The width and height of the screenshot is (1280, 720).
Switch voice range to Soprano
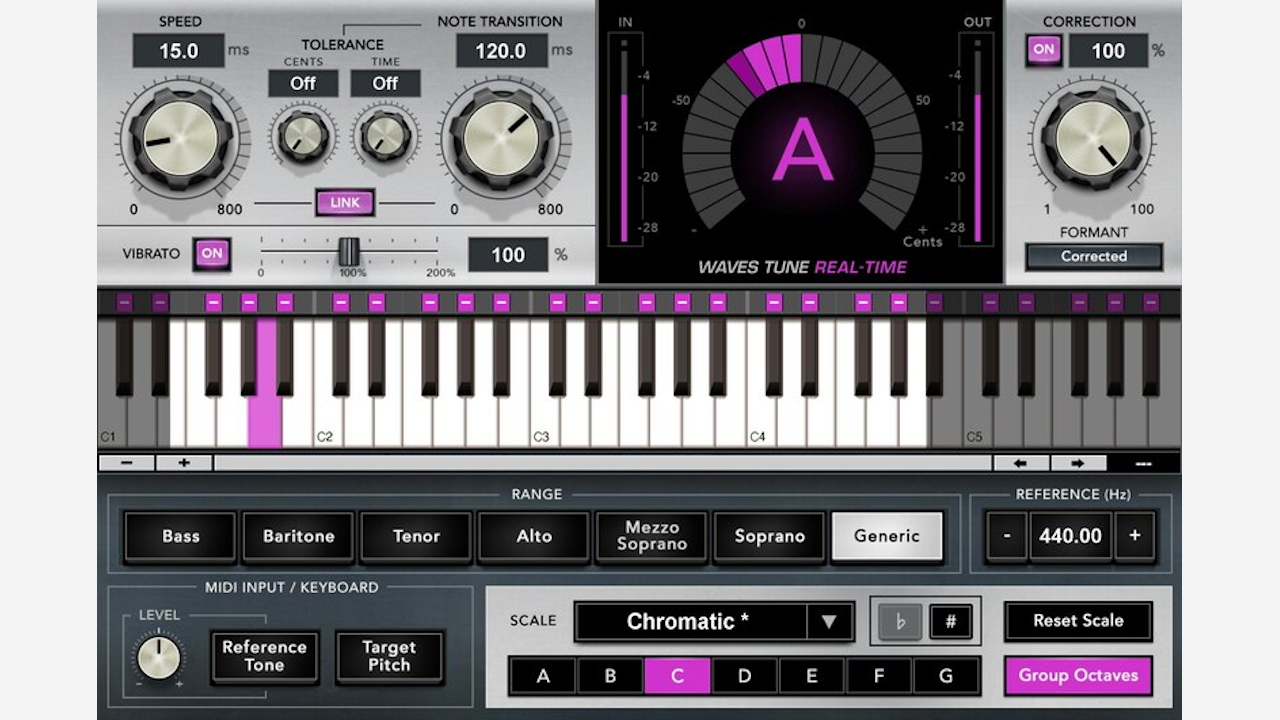tap(769, 536)
